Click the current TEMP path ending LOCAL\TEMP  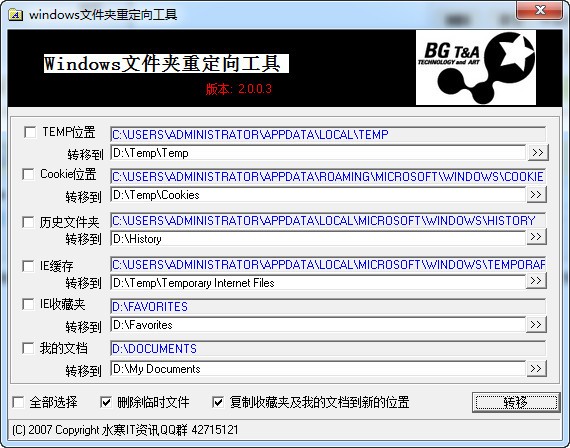click(x=328, y=135)
